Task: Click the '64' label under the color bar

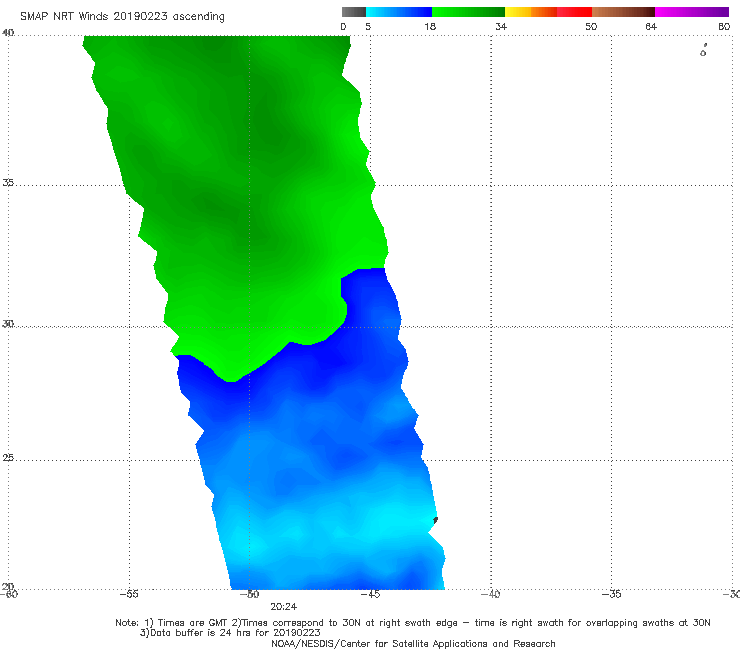Action: (651, 27)
